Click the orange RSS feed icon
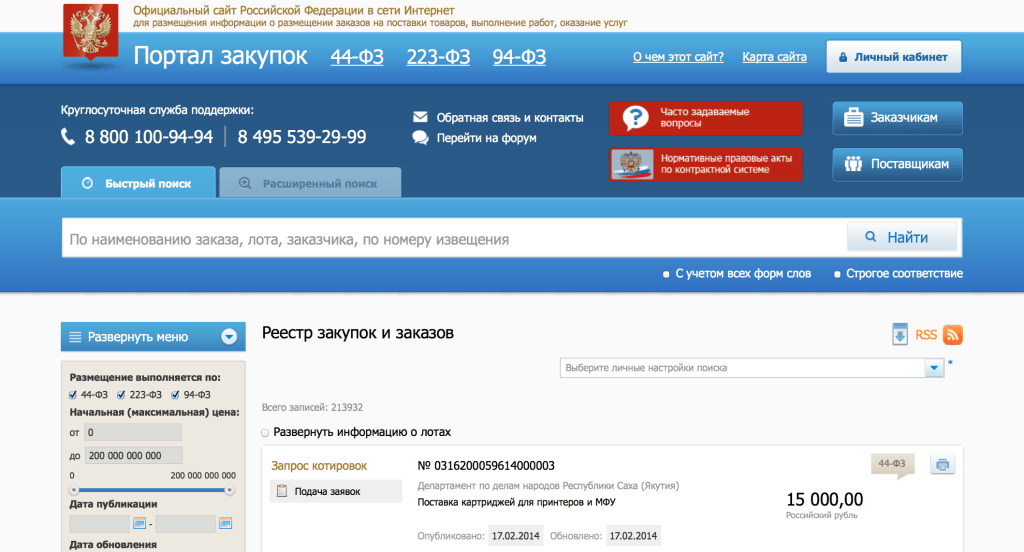Viewport: 1024px width, 552px height. pyautogui.click(x=953, y=335)
